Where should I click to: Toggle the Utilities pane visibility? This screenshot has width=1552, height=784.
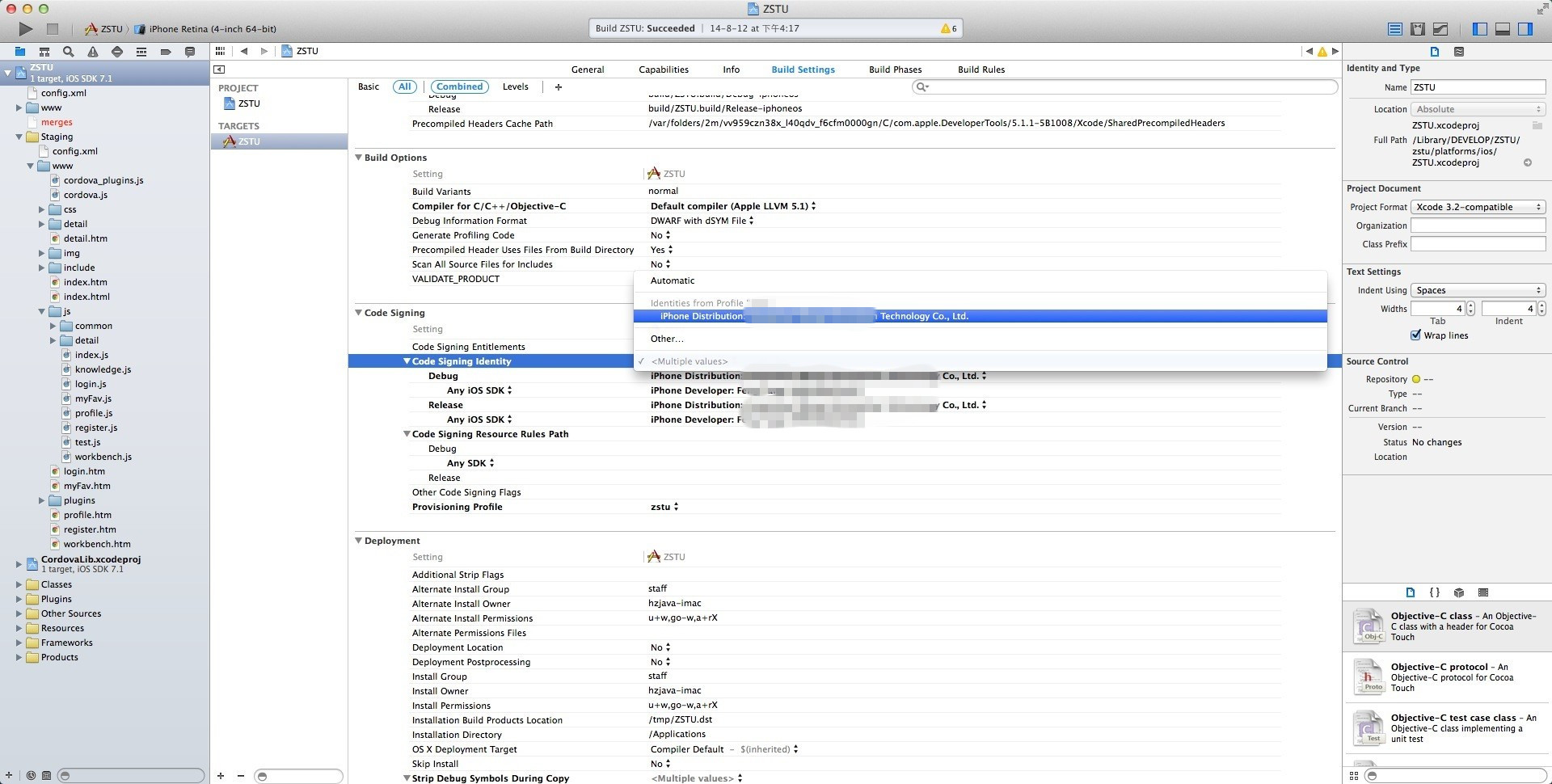coord(1525,29)
